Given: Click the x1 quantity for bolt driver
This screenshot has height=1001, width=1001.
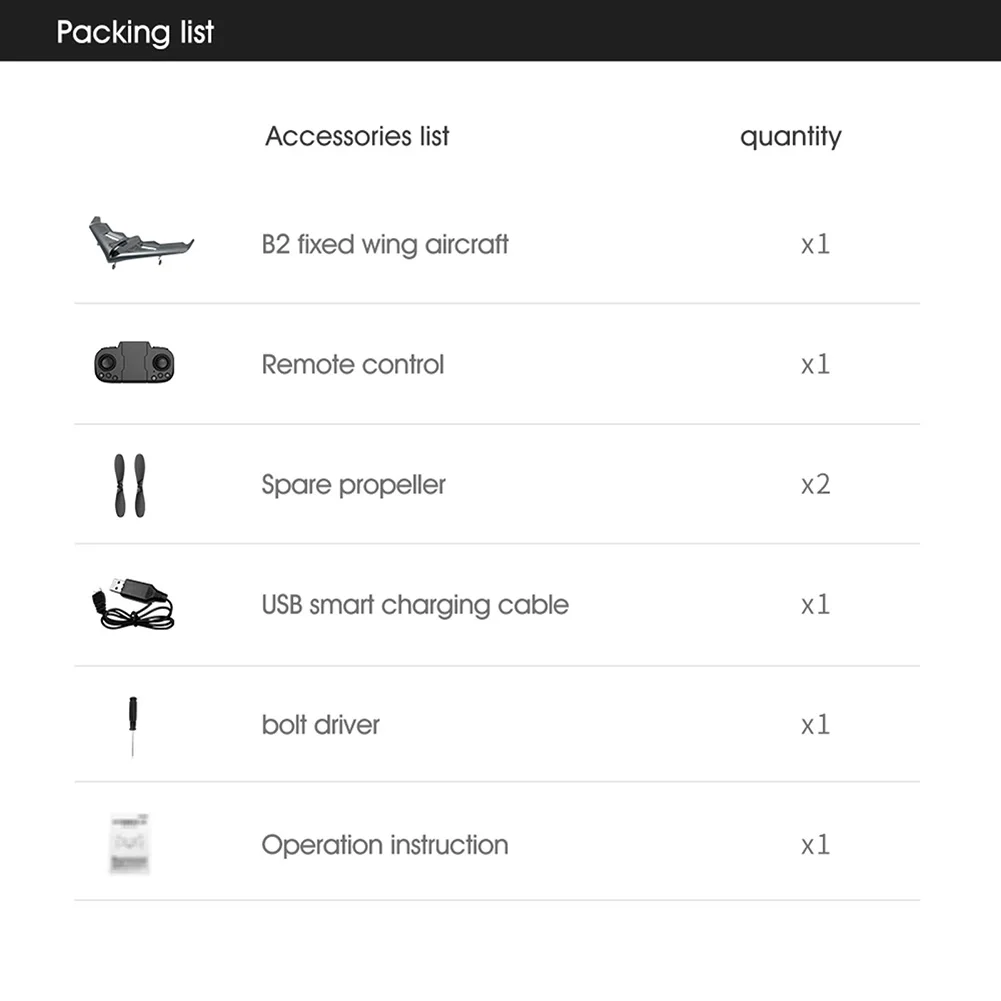Looking at the screenshot, I should click(815, 725).
